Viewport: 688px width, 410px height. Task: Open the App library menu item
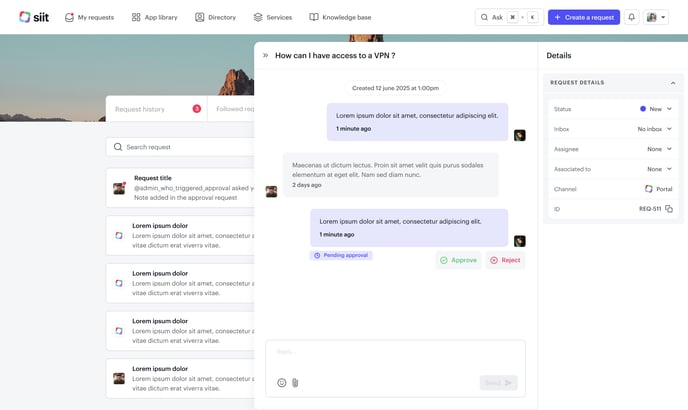156,17
